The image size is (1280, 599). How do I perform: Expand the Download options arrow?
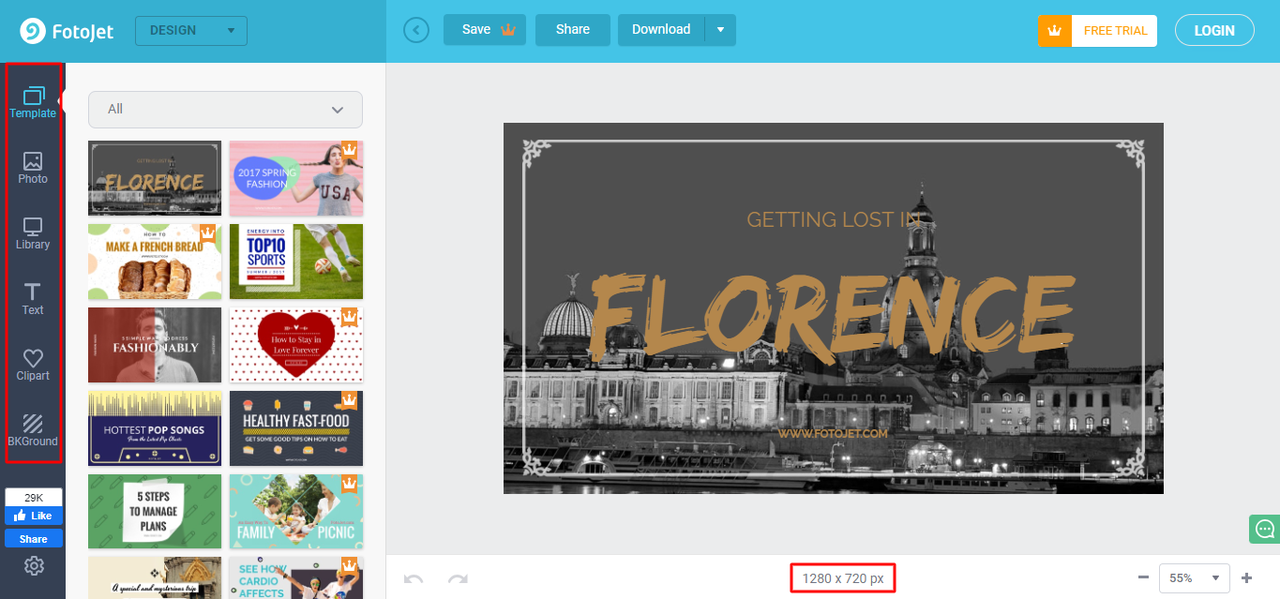[x=720, y=30]
